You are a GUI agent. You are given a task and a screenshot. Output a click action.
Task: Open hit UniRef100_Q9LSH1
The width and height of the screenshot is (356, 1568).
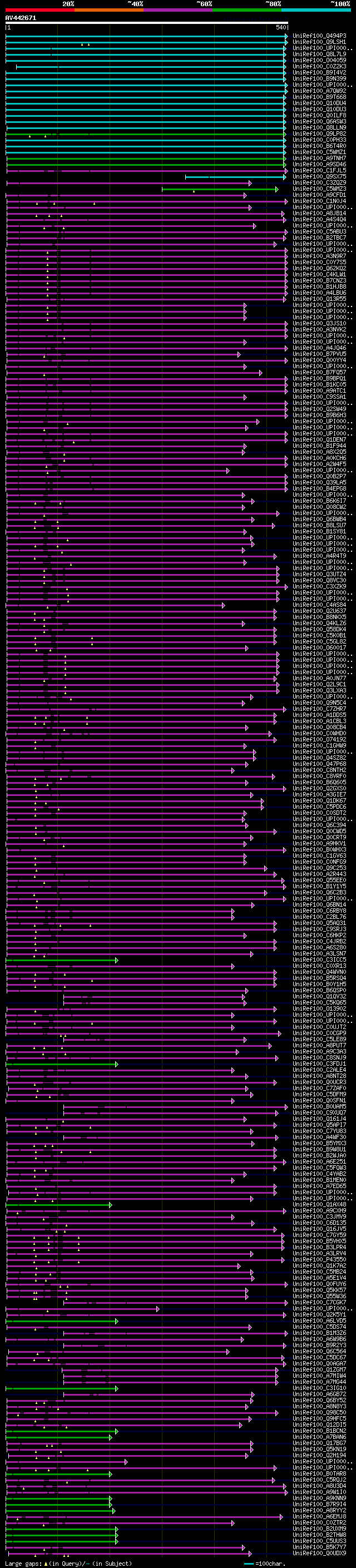319,42
